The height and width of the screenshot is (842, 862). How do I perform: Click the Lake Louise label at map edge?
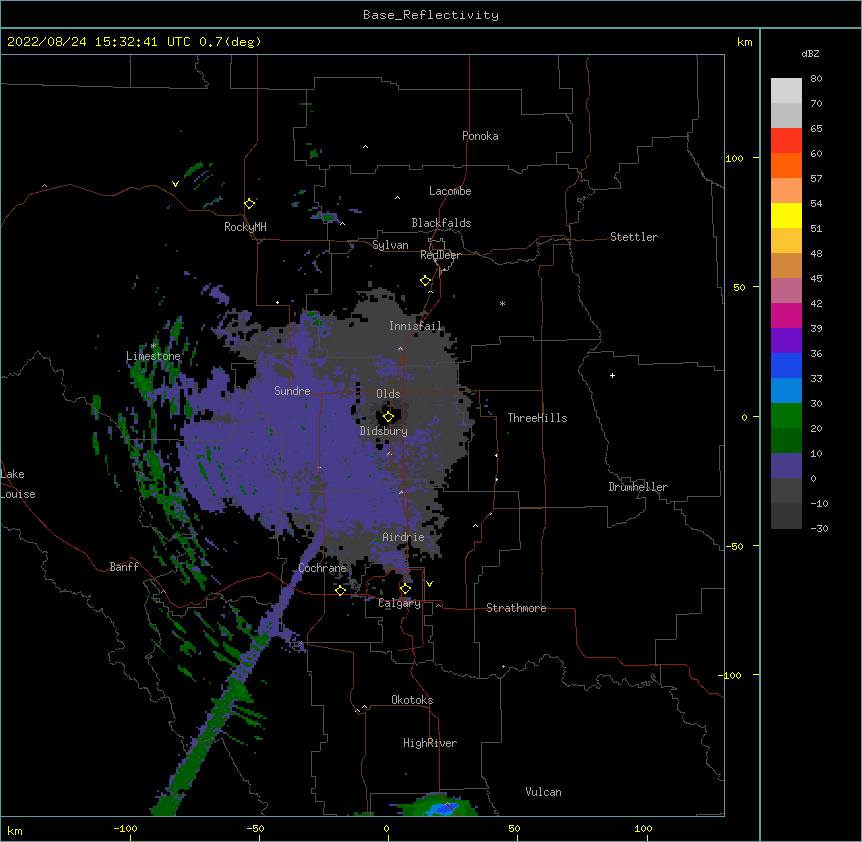18,484
